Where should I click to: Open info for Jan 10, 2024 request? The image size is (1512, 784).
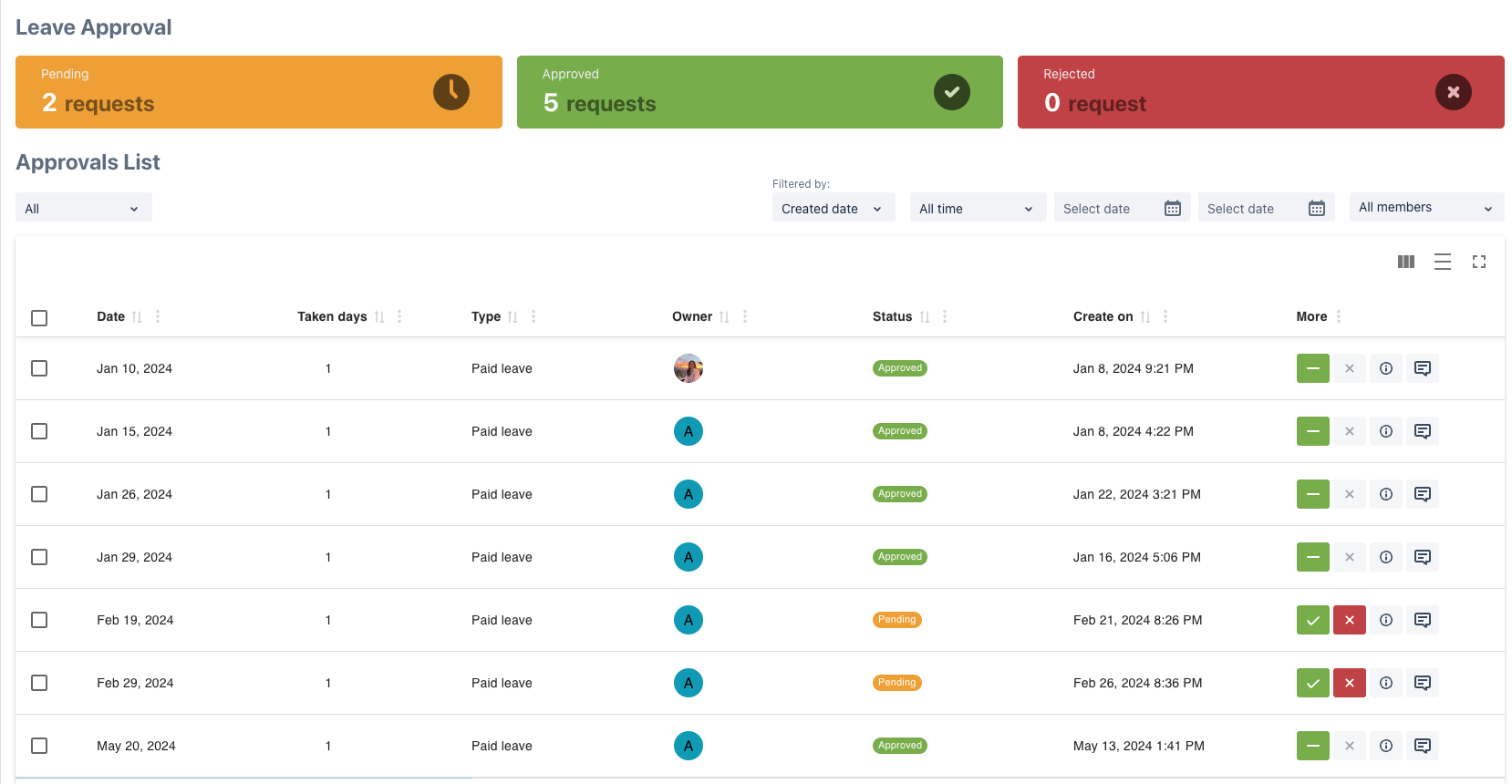pyautogui.click(x=1385, y=368)
